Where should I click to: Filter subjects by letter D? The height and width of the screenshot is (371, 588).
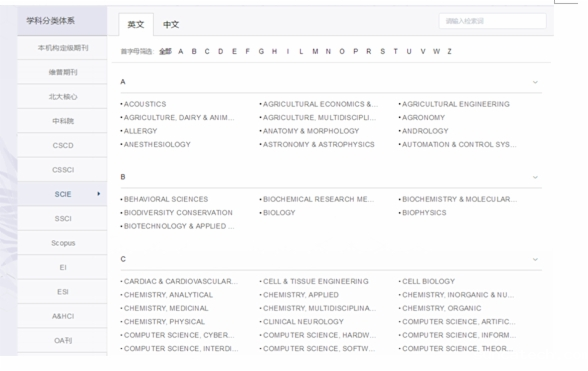220,51
